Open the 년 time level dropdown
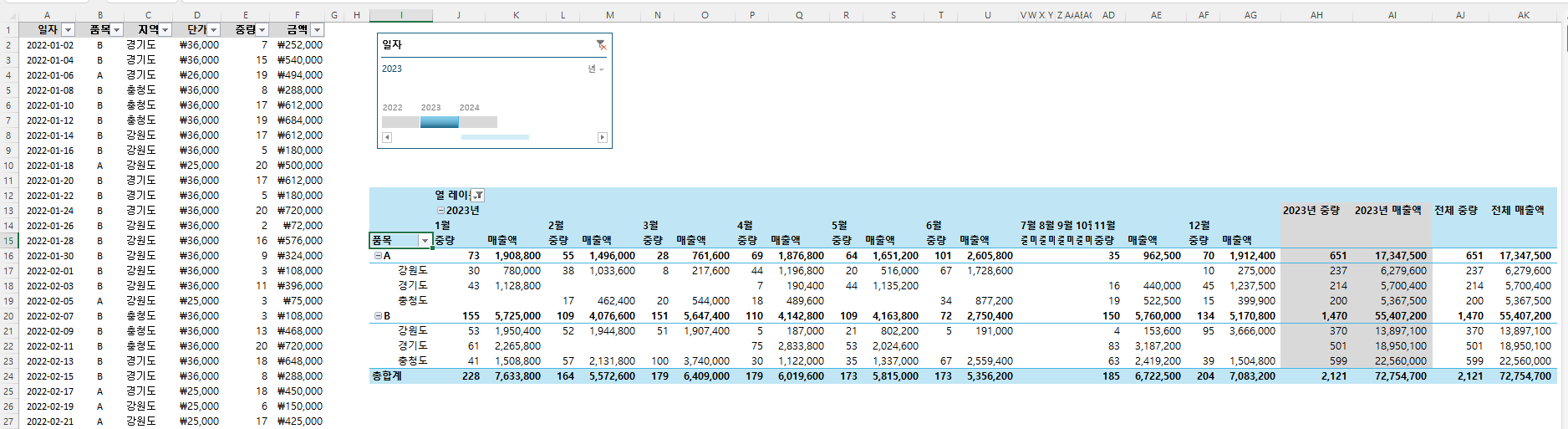1568x429 pixels. pyautogui.click(x=596, y=69)
